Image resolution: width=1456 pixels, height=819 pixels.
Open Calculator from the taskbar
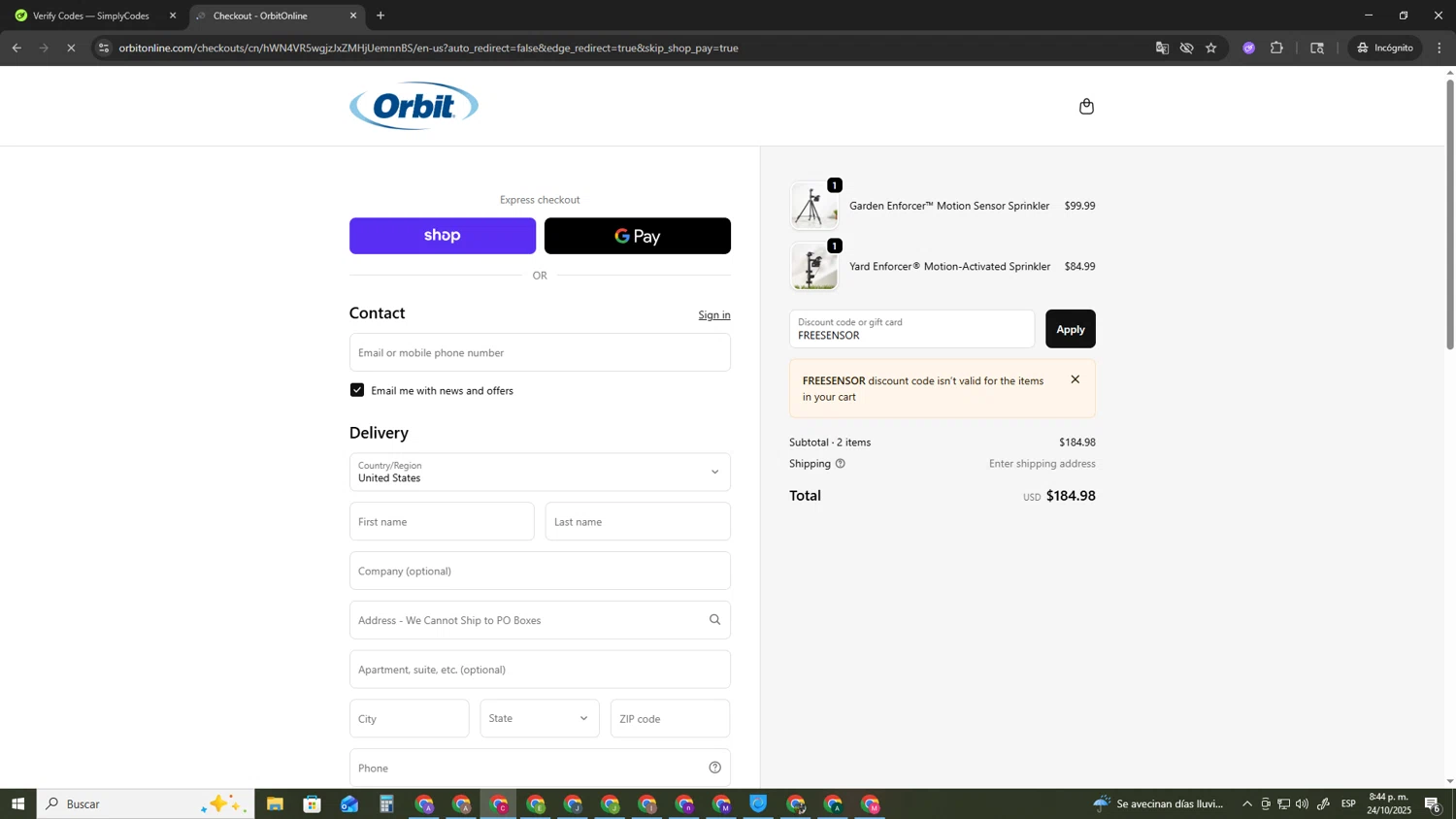pyautogui.click(x=386, y=804)
